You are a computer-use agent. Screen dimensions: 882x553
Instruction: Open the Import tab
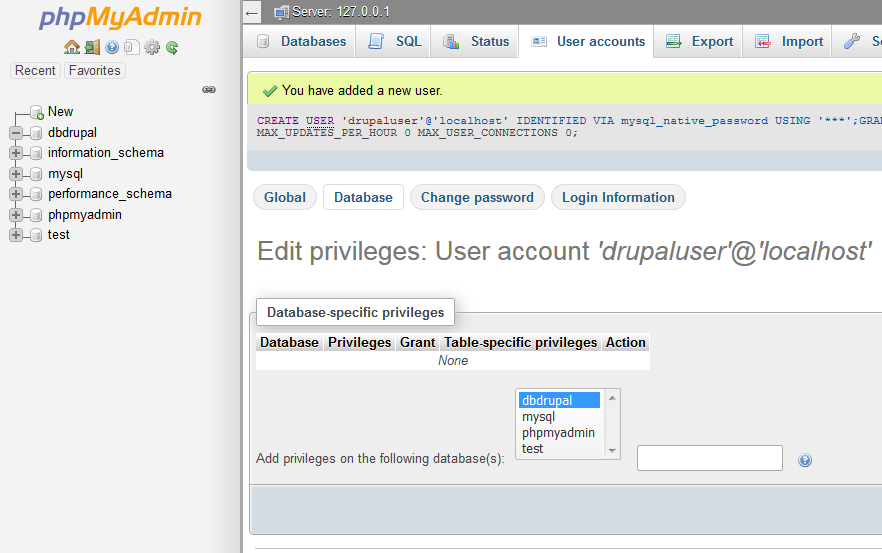788,41
